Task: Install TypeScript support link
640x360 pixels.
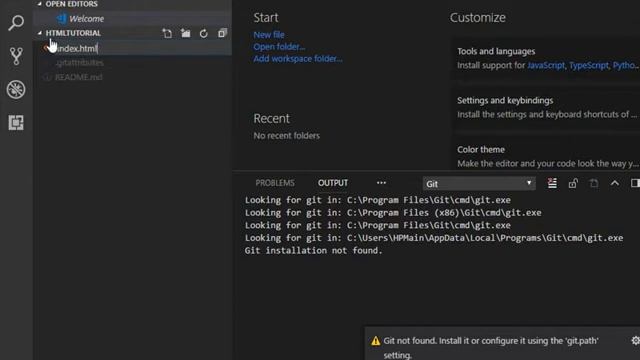Action: pyautogui.click(x=588, y=65)
